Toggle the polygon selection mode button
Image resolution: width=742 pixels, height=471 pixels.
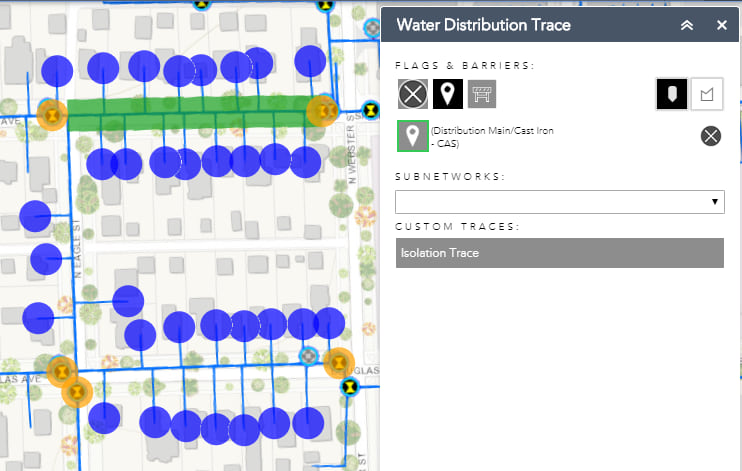[x=707, y=94]
